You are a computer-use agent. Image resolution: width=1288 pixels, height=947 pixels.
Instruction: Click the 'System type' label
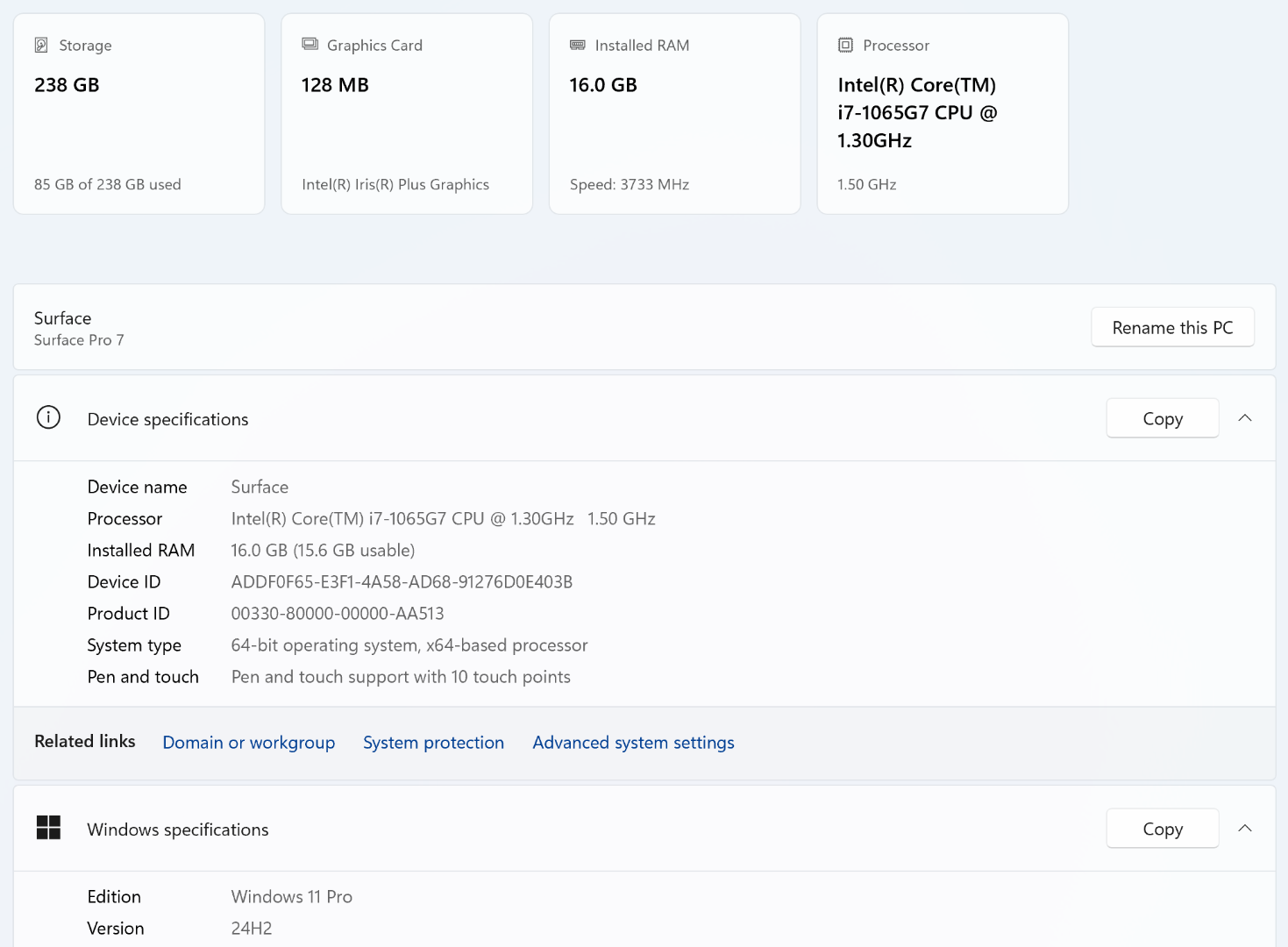tap(134, 645)
